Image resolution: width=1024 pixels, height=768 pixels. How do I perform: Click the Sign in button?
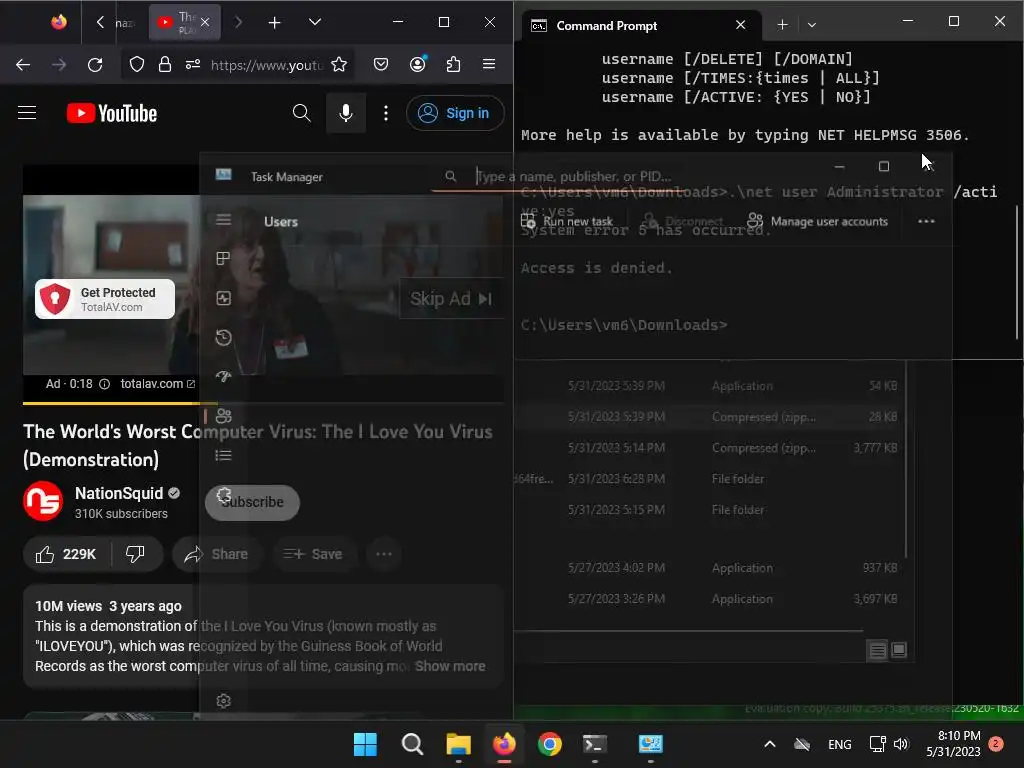click(455, 113)
